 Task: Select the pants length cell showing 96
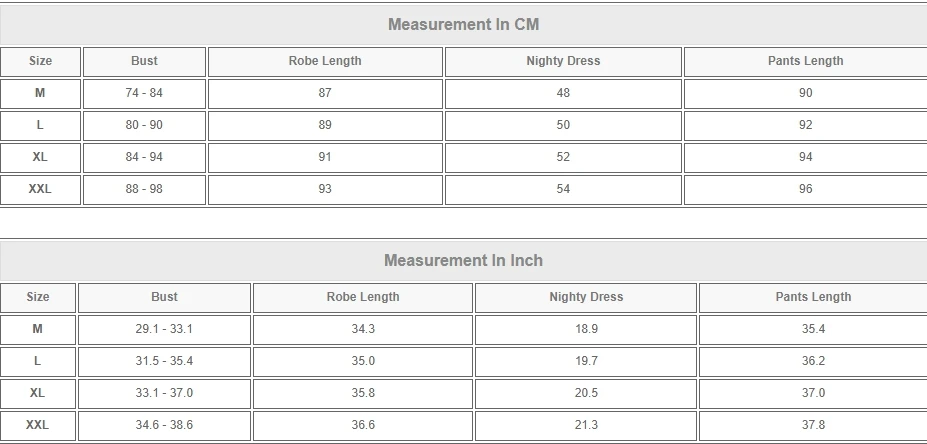[x=806, y=189]
